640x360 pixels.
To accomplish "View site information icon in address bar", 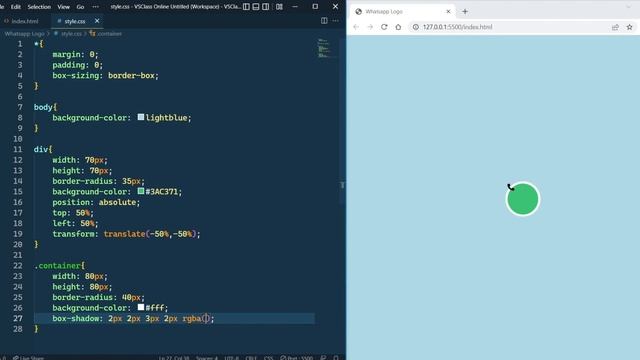I will click(416, 27).
